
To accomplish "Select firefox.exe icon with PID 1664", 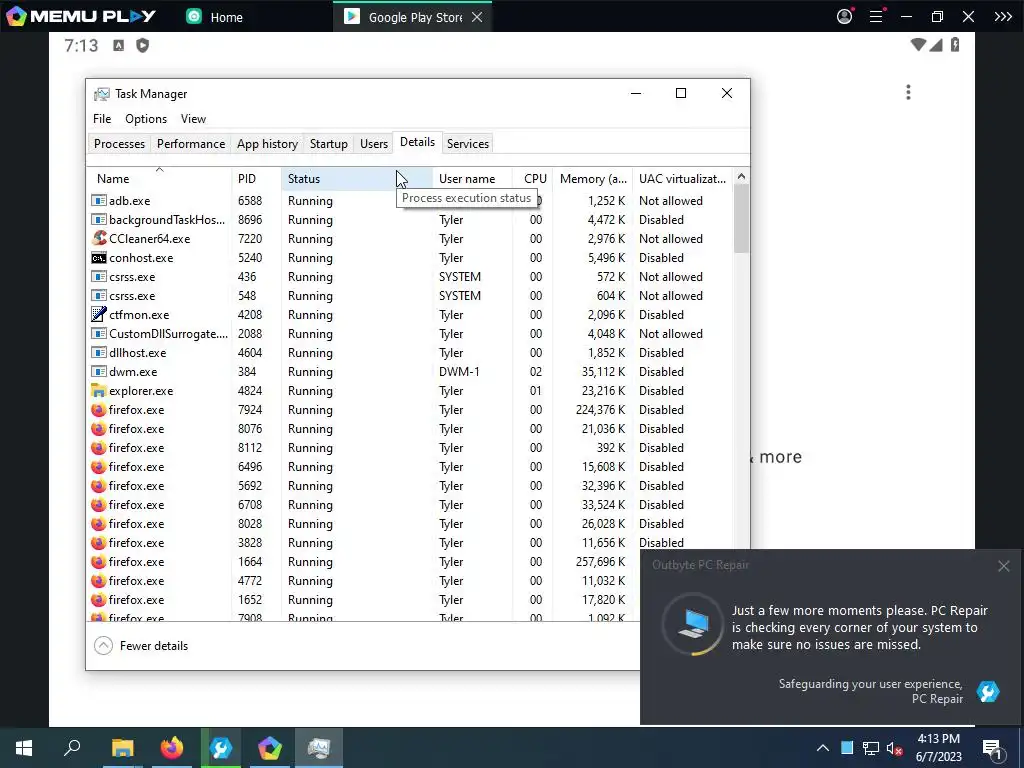I will pyautogui.click(x=99, y=562).
